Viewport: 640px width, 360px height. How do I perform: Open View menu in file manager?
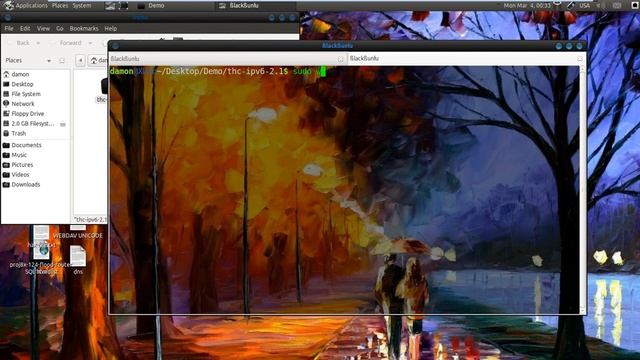pyautogui.click(x=43, y=29)
